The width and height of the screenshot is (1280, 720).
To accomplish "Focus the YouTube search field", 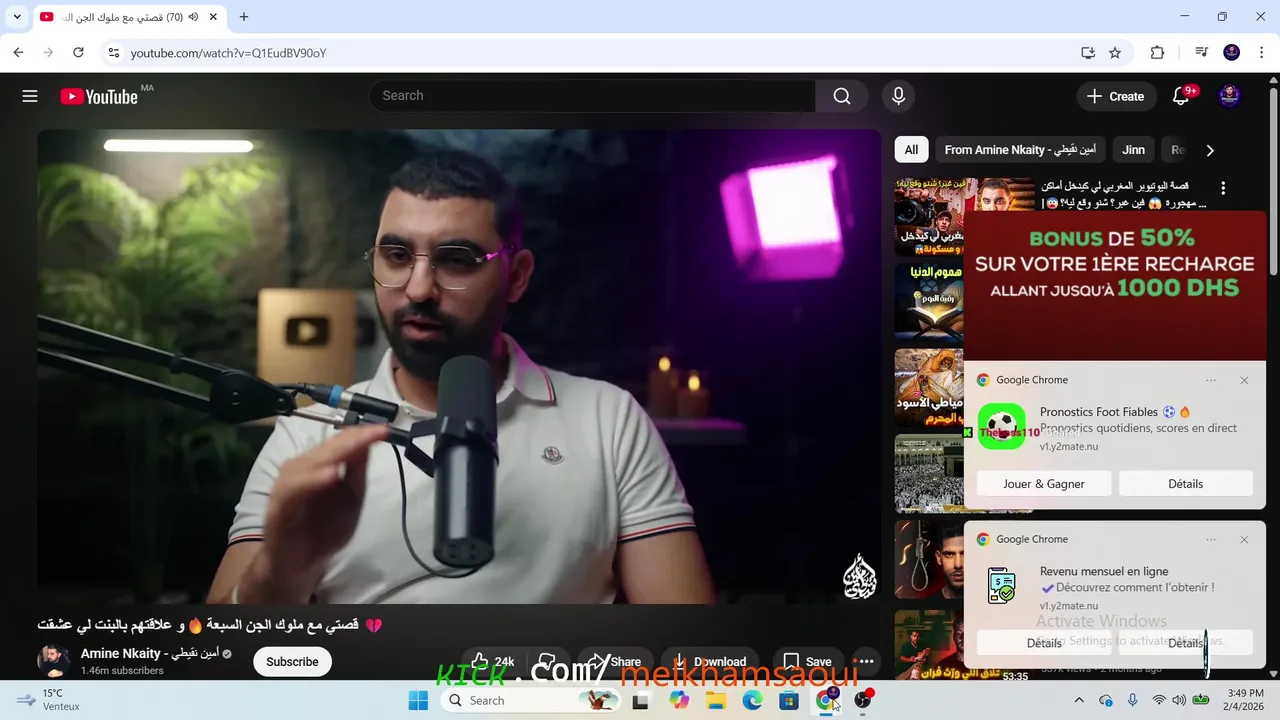I will click(592, 96).
